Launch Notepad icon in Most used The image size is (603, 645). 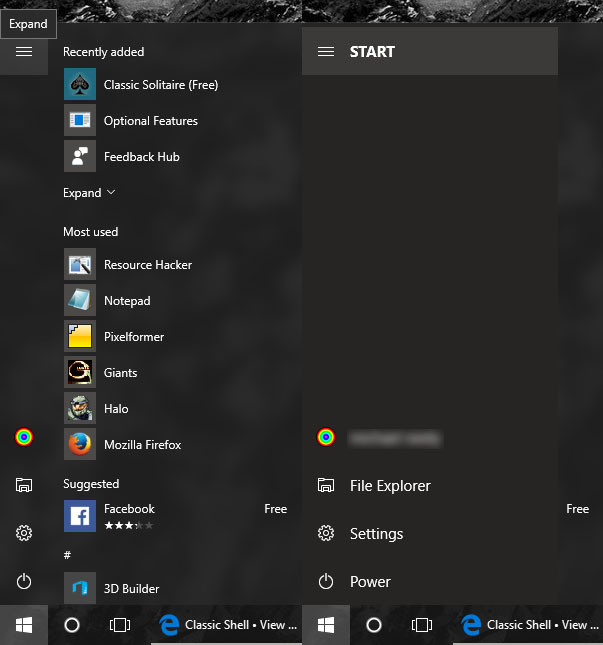80,300
